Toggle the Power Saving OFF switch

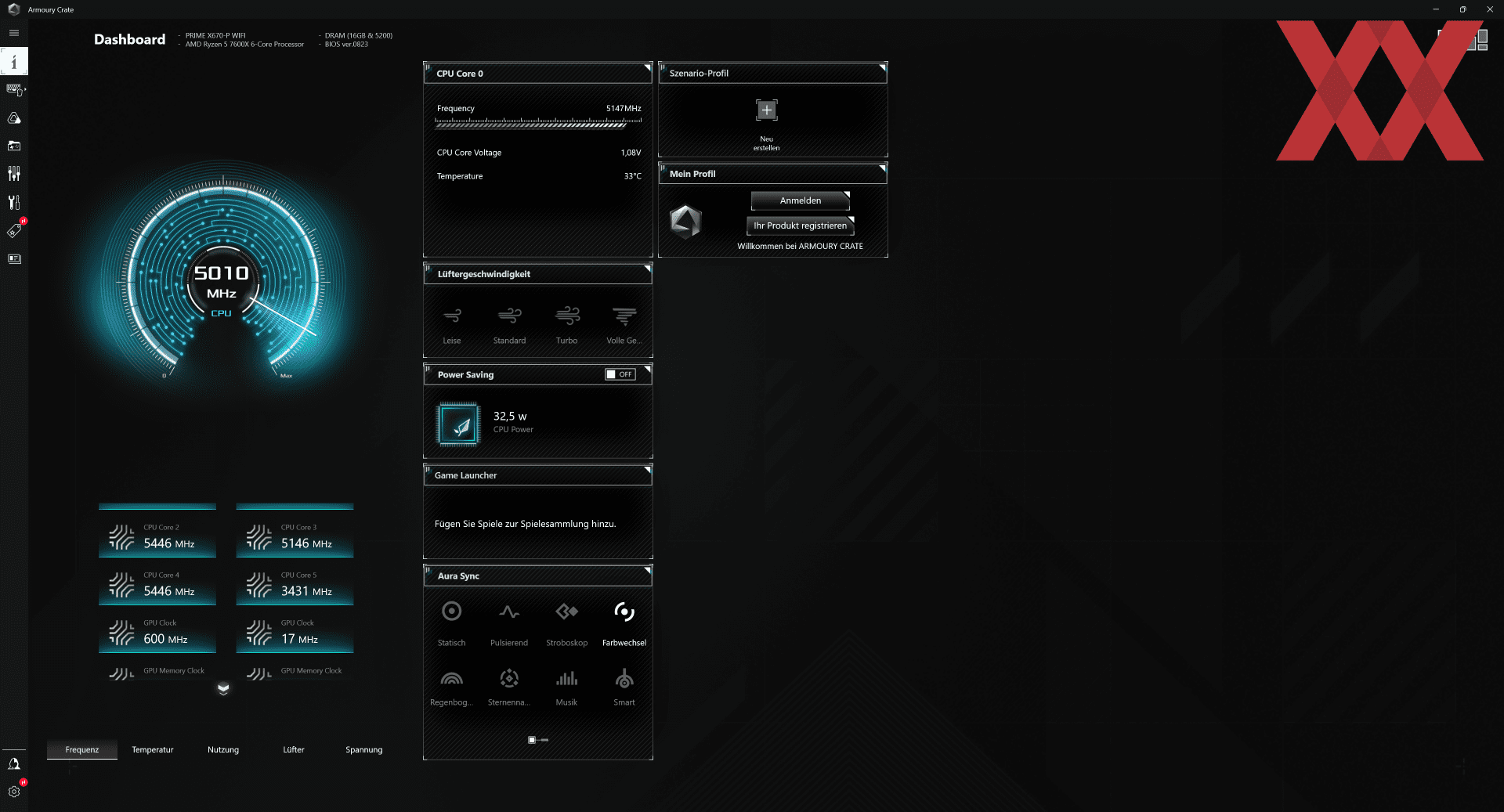coord(620,374)
